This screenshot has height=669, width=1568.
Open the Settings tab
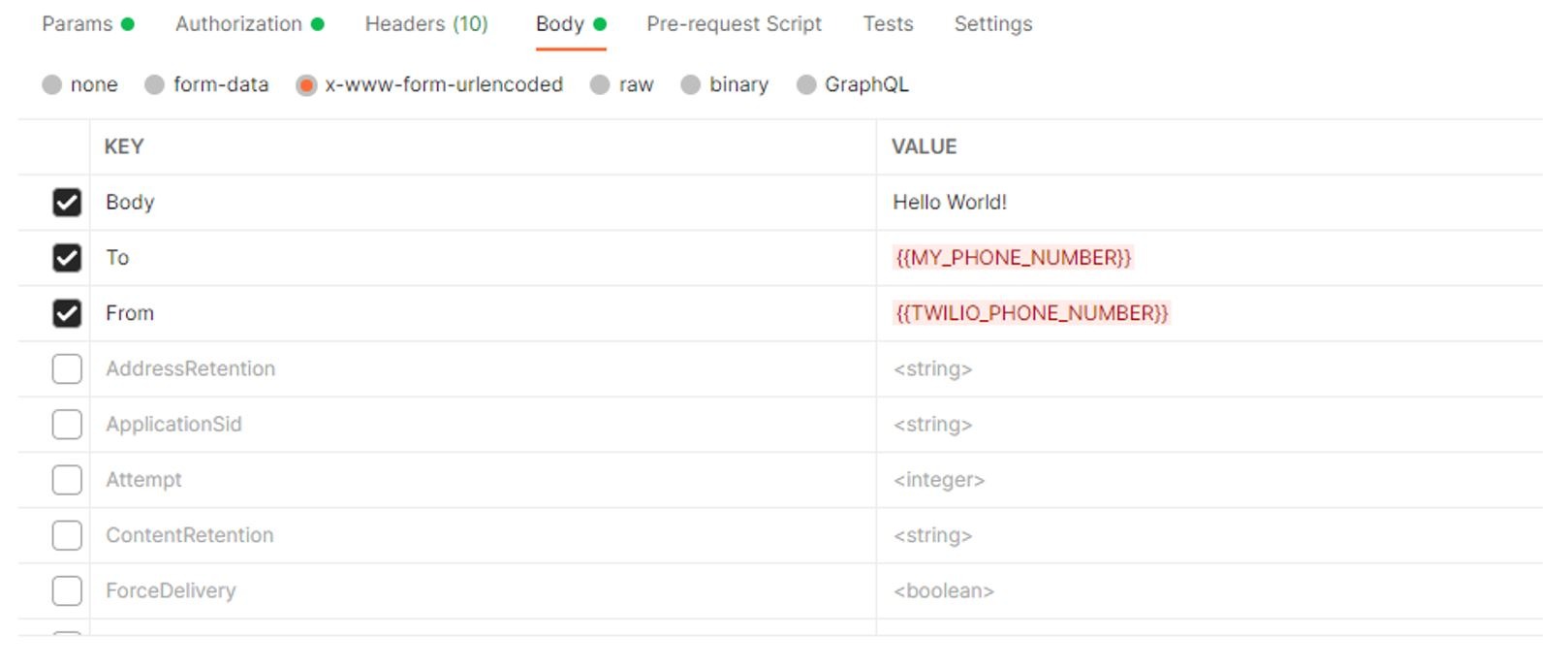point(992,24)
